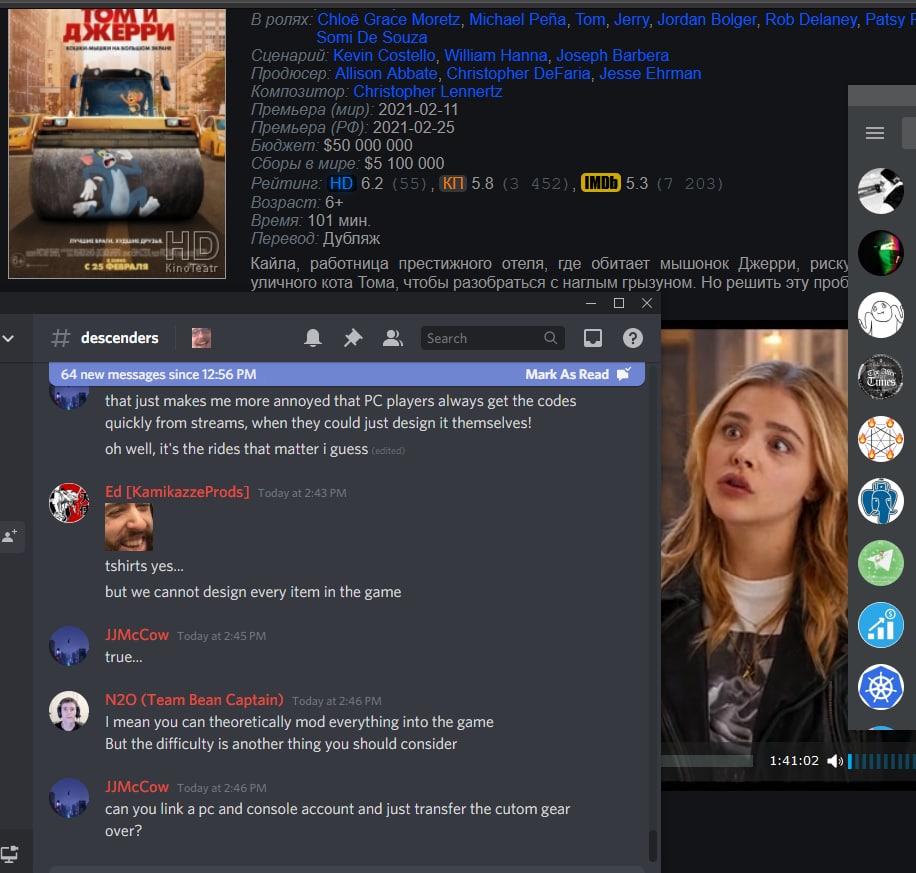Click the face avatar beside descenders channel name
Screen dimensions: 916x873
pyautogui.click(x=201, y=338)
